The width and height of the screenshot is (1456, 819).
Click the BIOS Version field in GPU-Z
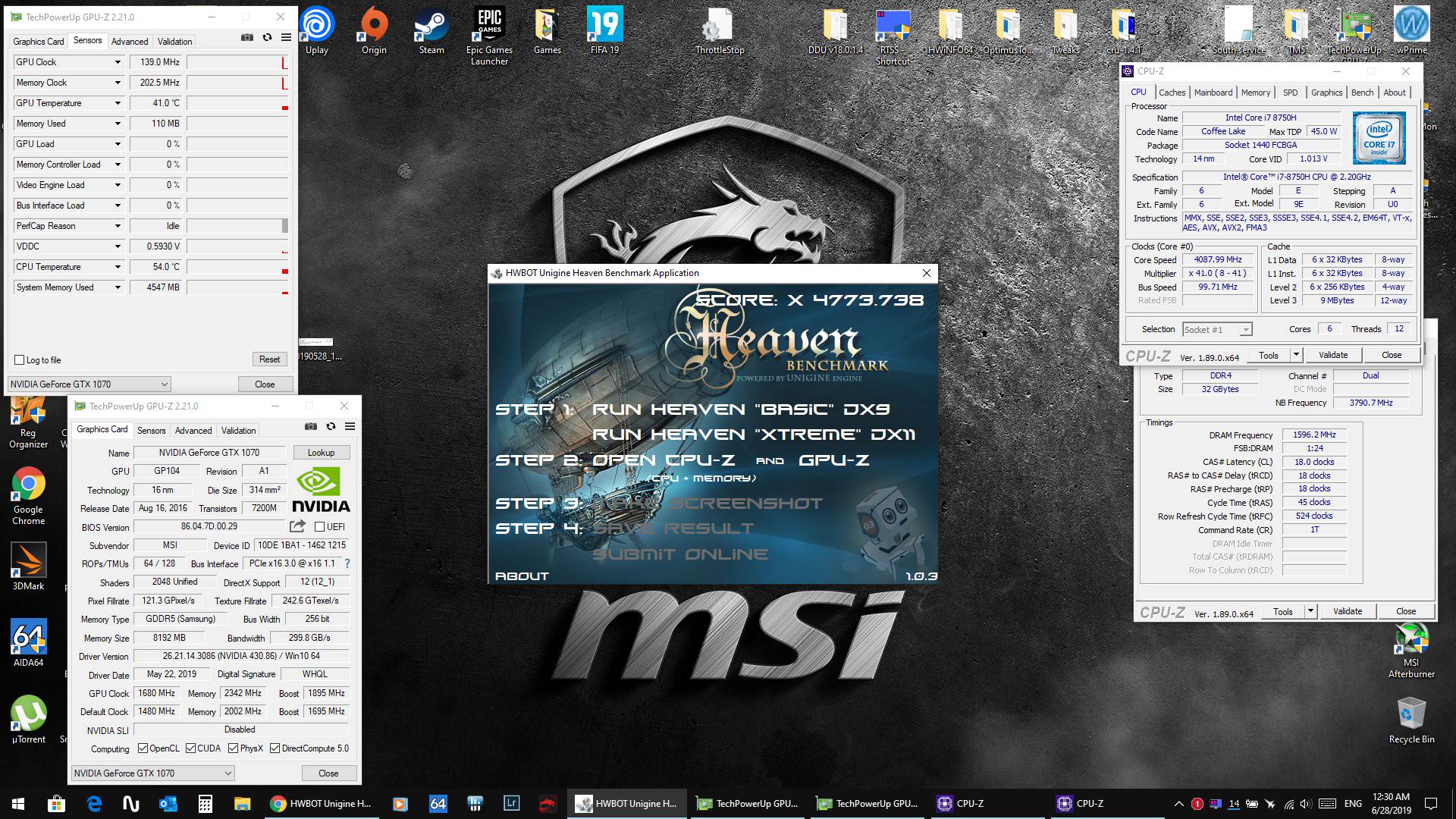tap(209, 526)
